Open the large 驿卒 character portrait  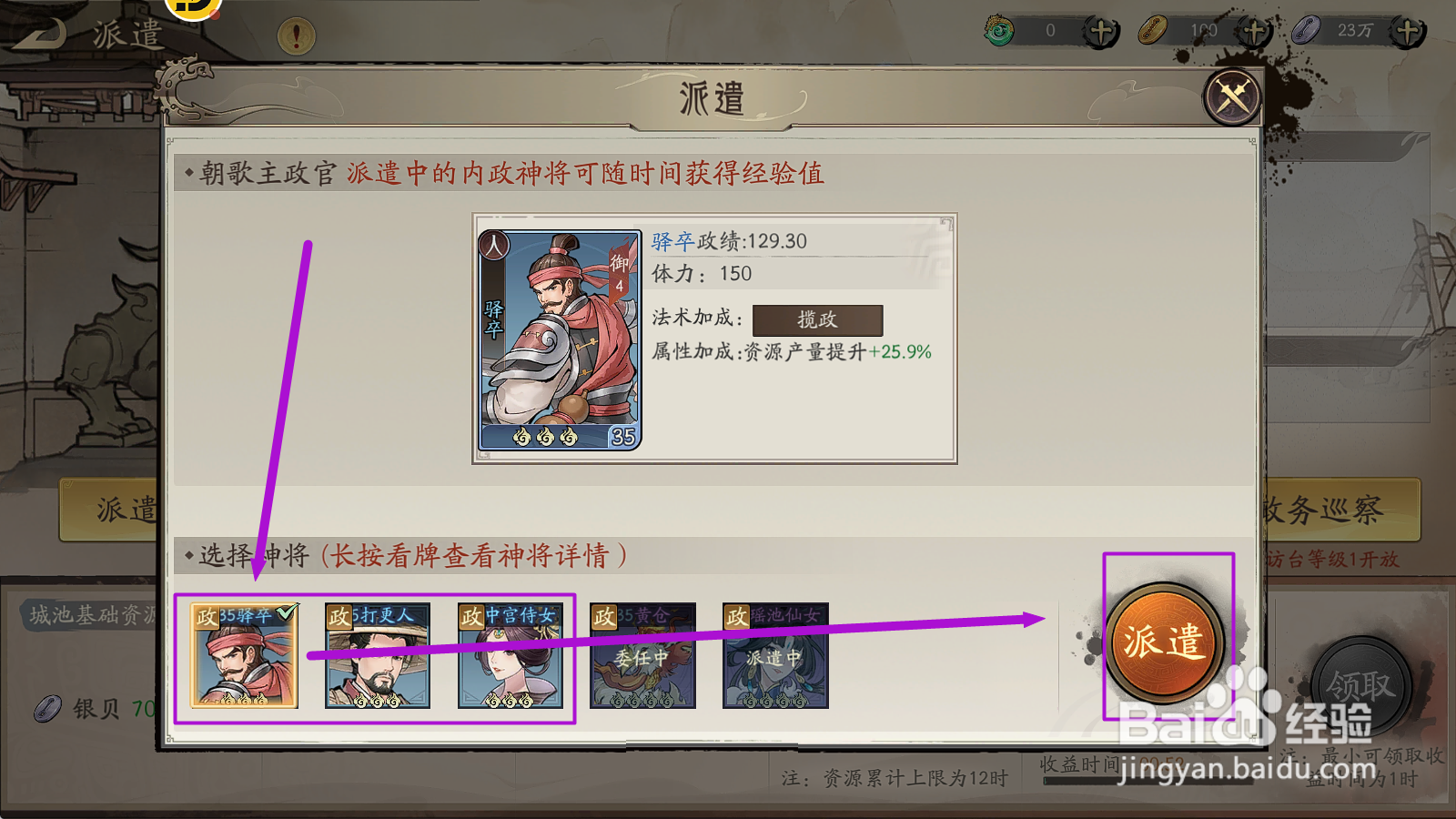(x=561, y=339)
